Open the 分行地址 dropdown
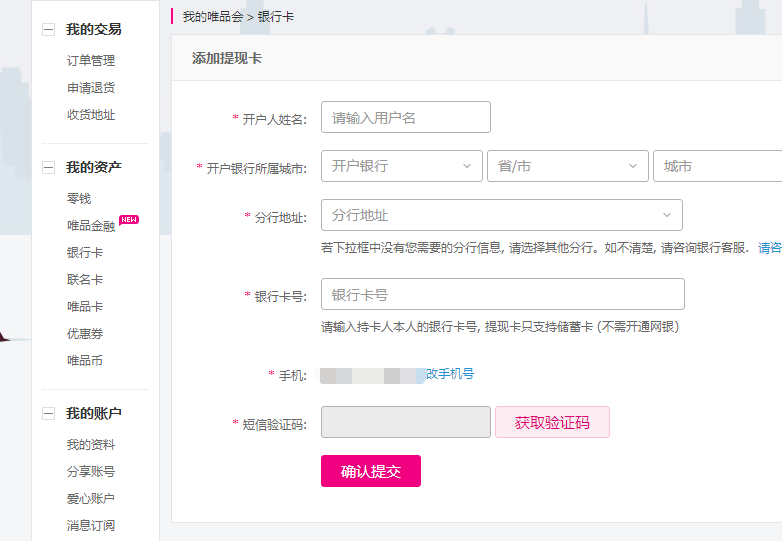The height and width of the screenshot is (541, 782). tap(502, 215)
